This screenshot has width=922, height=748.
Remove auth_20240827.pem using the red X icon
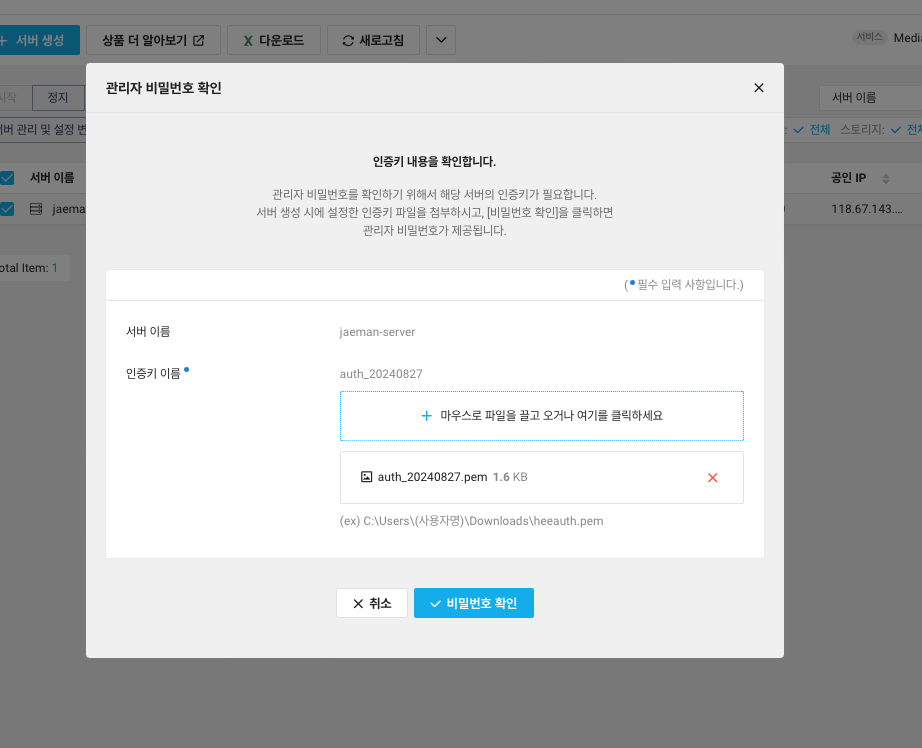[712, 477]
